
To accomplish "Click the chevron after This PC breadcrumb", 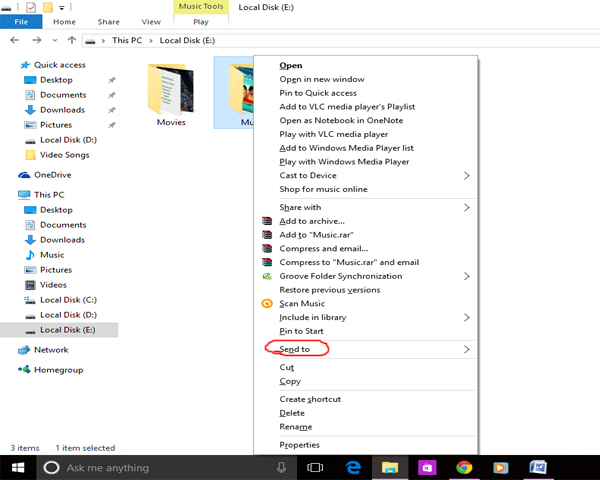I will point(151,41).
